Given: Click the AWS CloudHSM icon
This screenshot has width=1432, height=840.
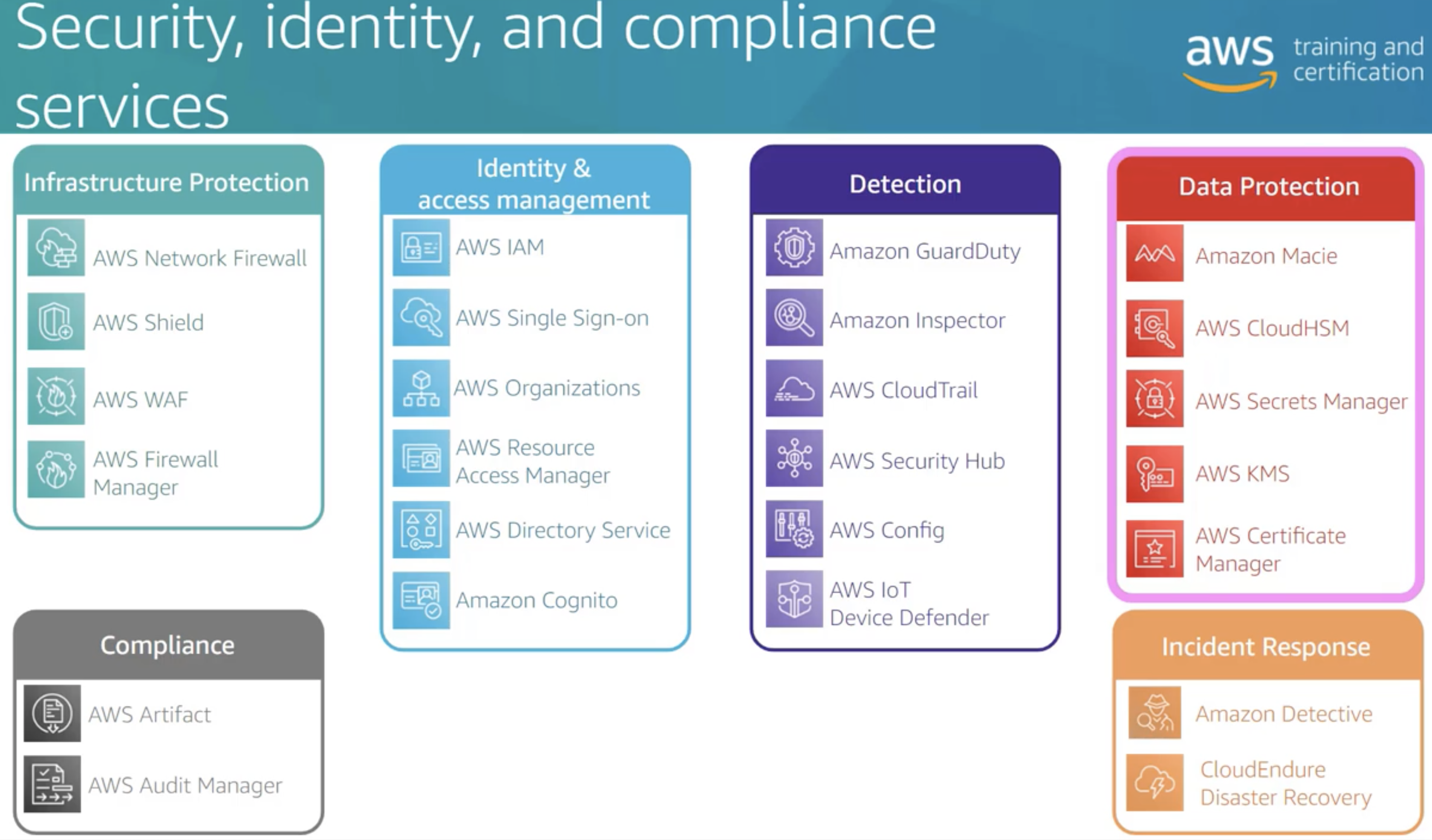Looking at the screenshot, I should coord(1155,328).
